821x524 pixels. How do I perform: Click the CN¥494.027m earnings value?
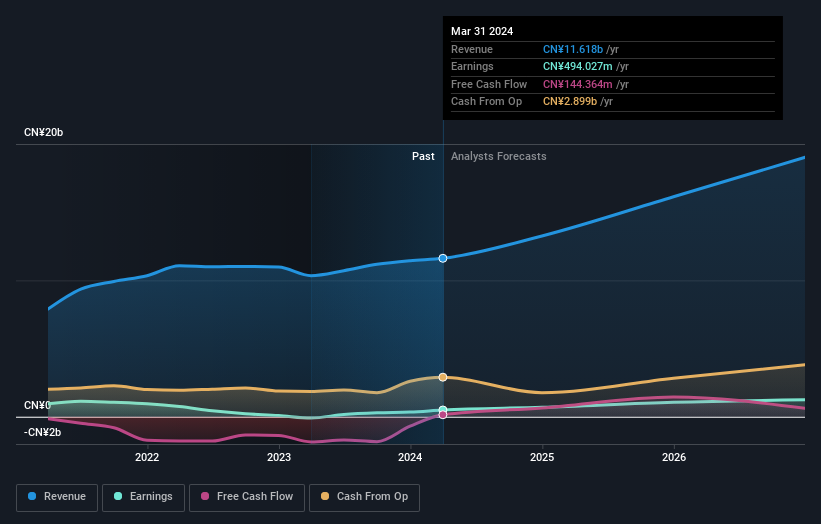(578, 66)
